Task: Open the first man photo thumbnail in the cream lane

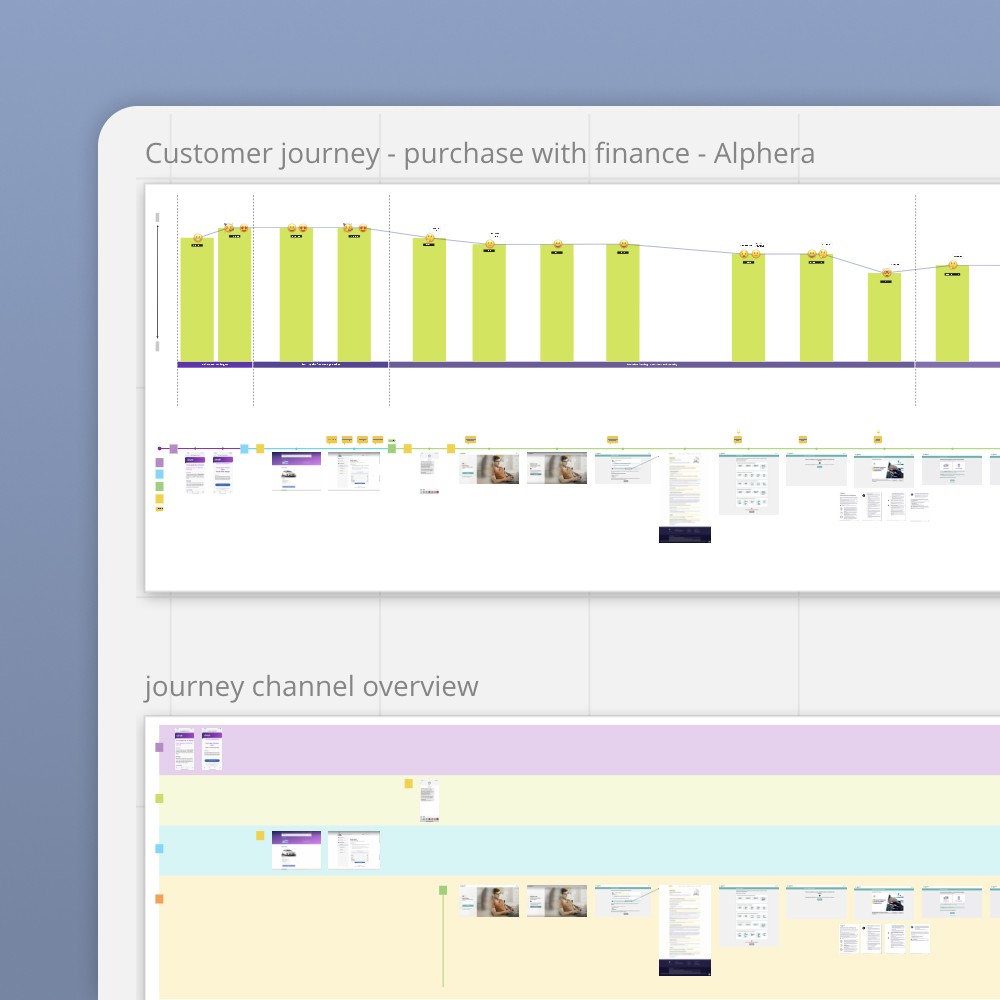Action: (489, 901)
